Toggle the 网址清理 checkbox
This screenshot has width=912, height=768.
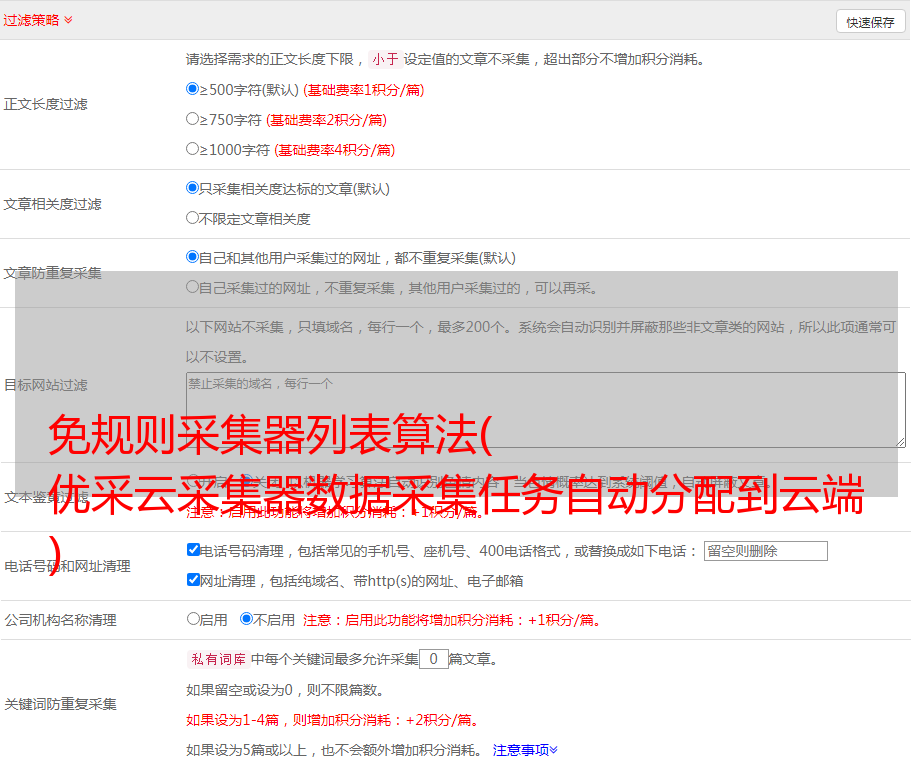click(x=194, y=579)
